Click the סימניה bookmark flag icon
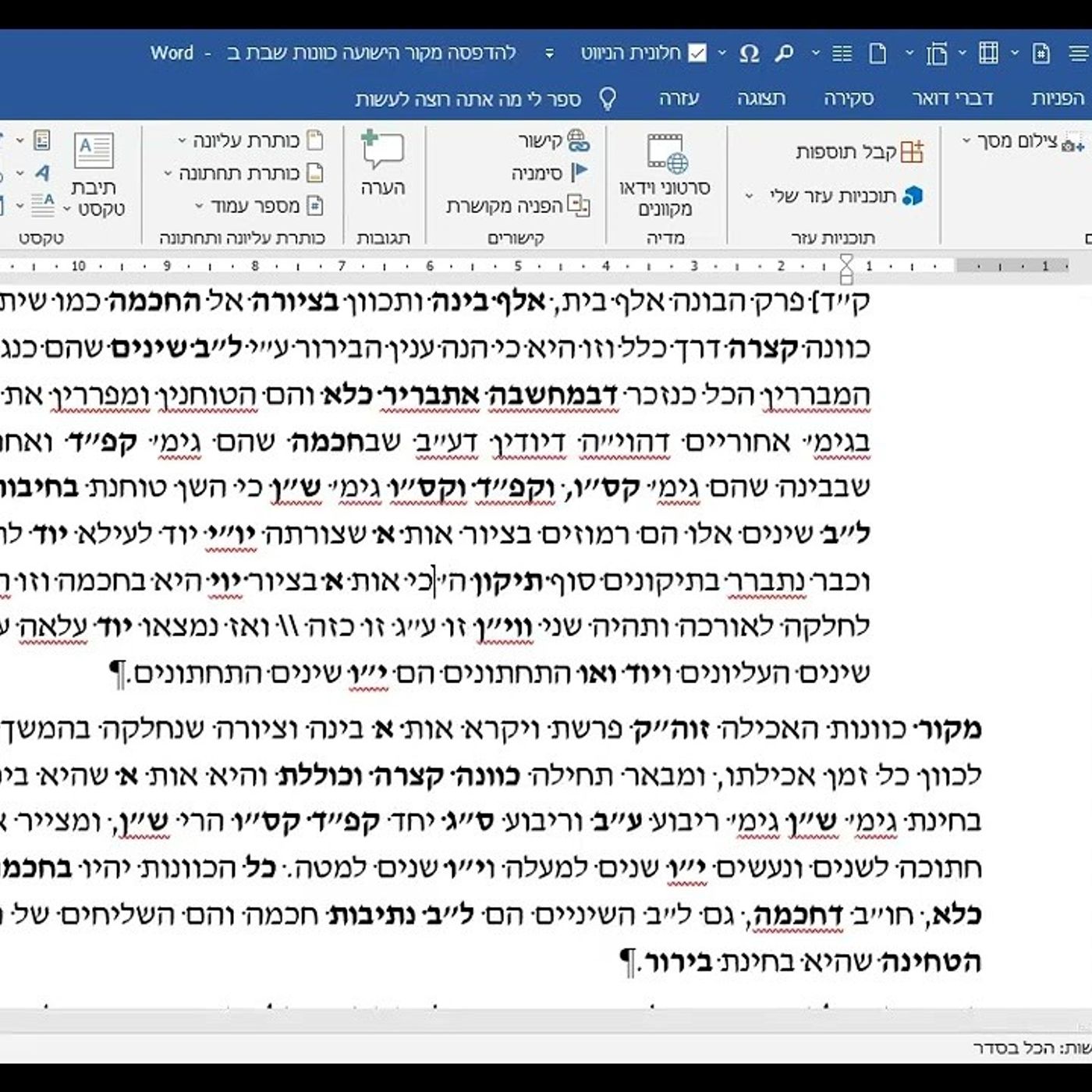Viewport: 1092px width, 1092px height. (578, 172)
